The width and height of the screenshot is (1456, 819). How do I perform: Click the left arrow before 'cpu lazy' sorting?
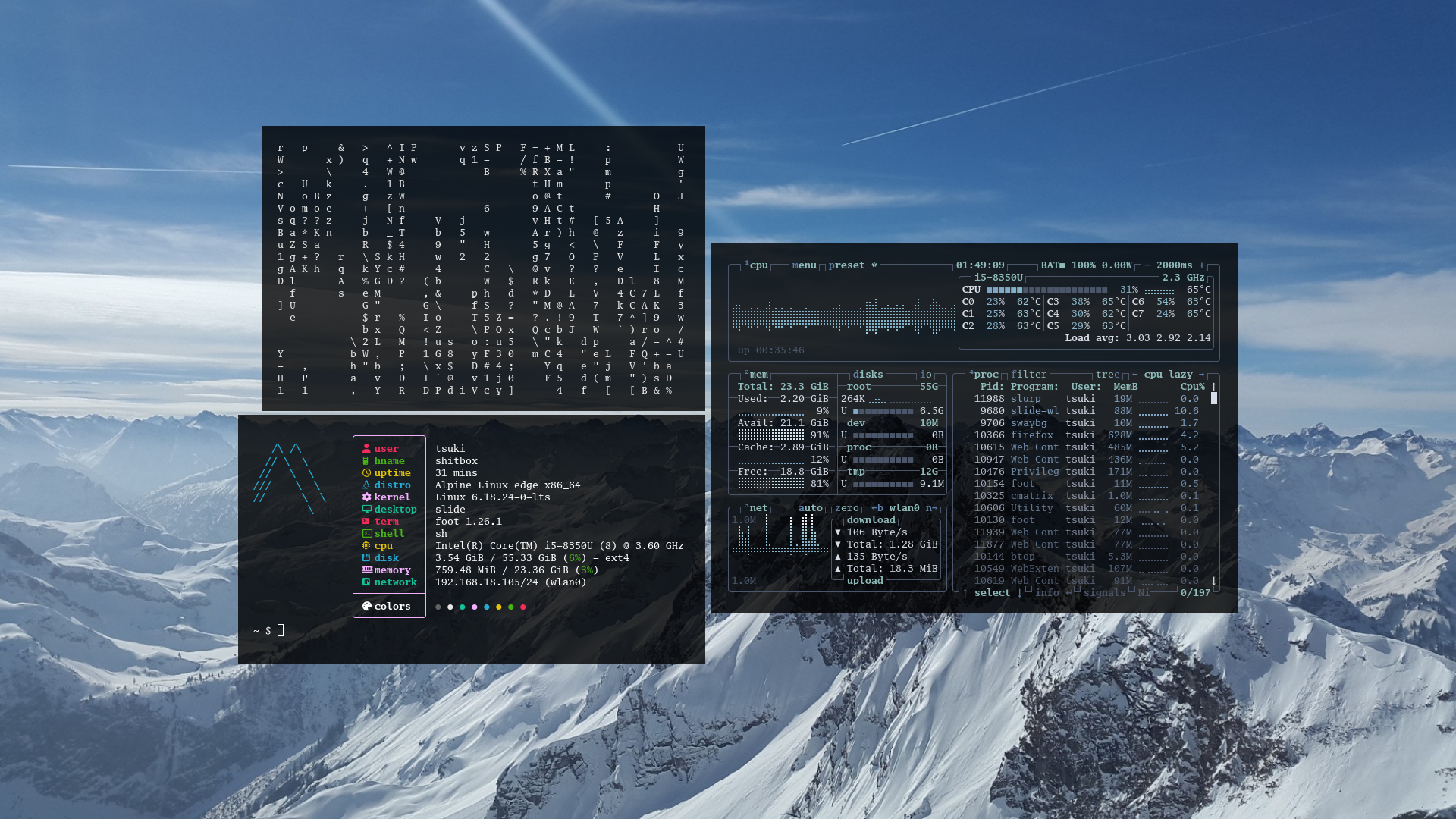1134,375
